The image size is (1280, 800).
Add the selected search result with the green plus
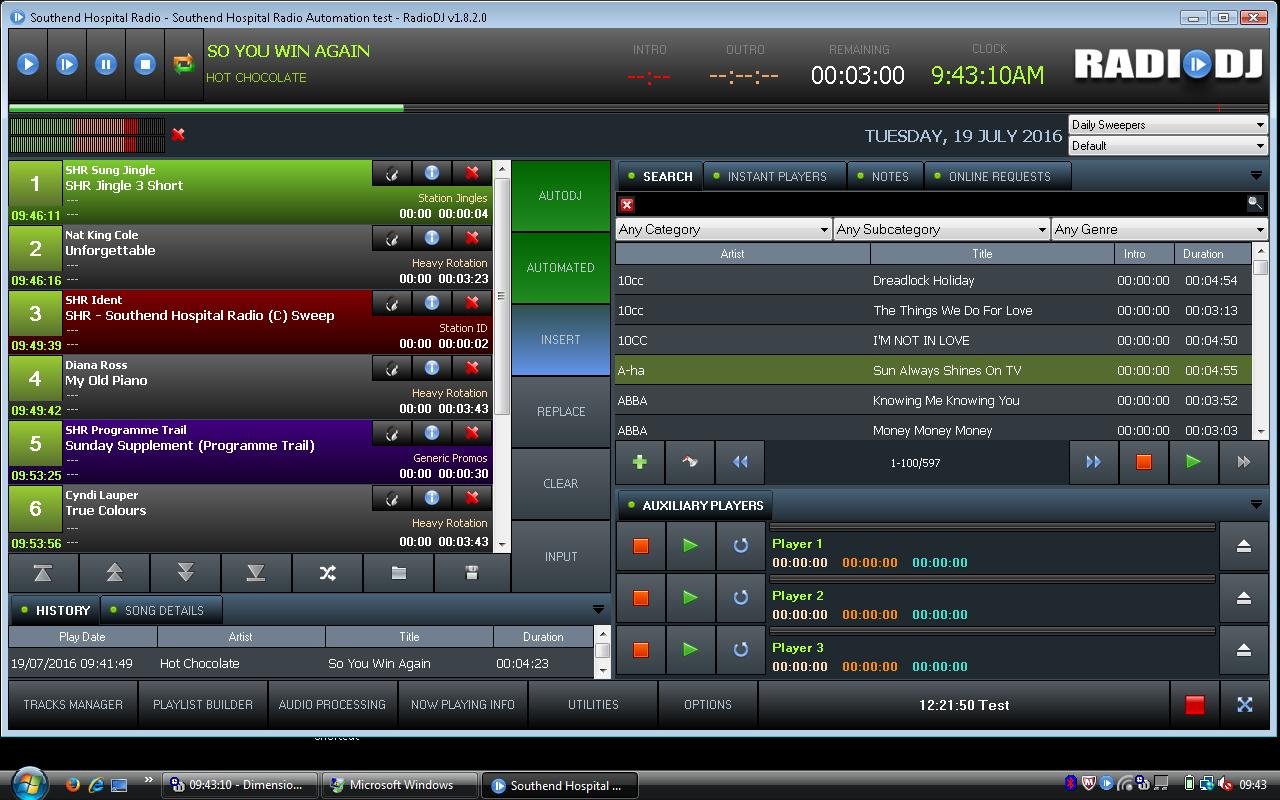pos(640,462)
